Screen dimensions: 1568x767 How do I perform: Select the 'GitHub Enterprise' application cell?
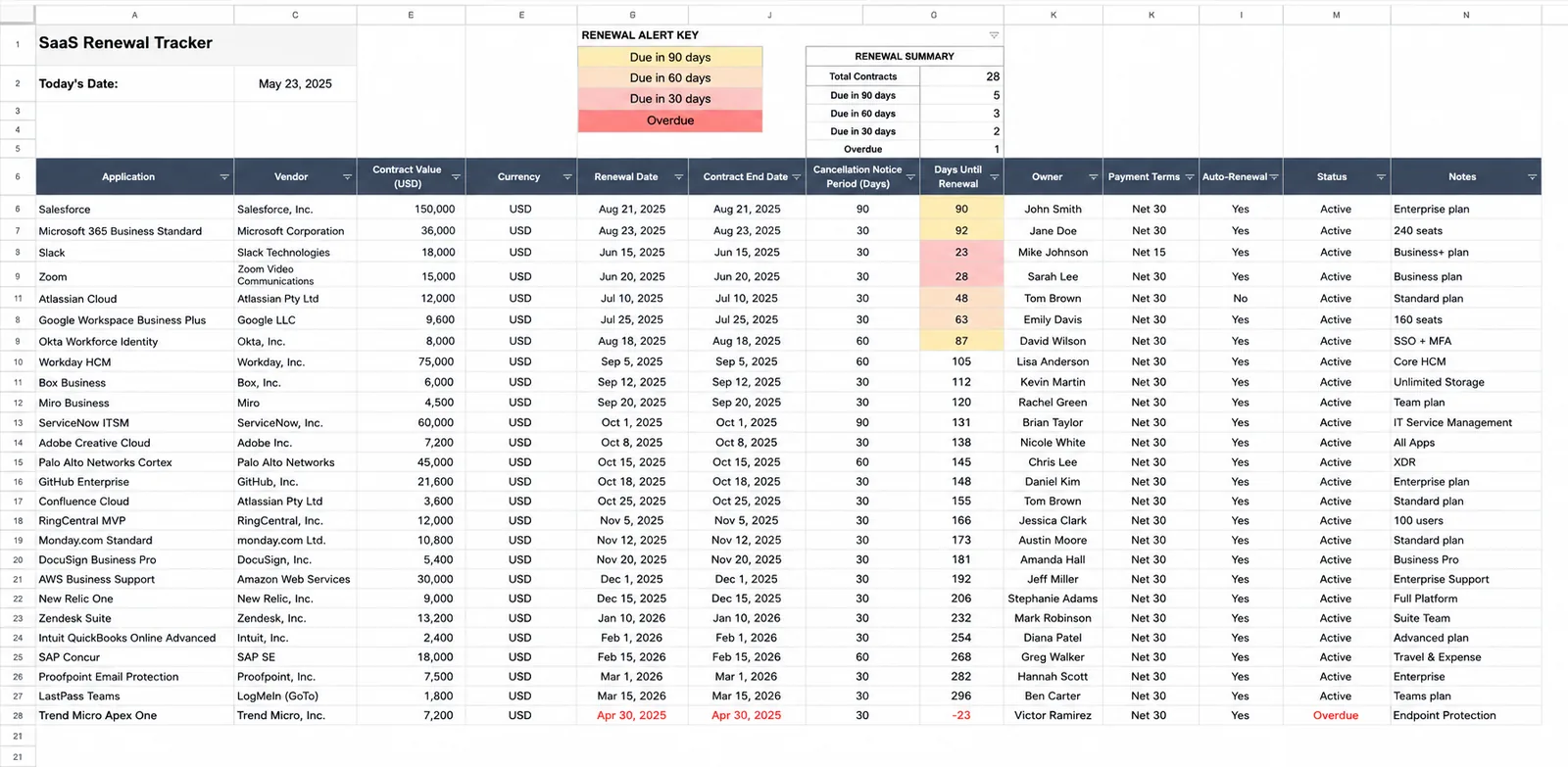[134, 482]
